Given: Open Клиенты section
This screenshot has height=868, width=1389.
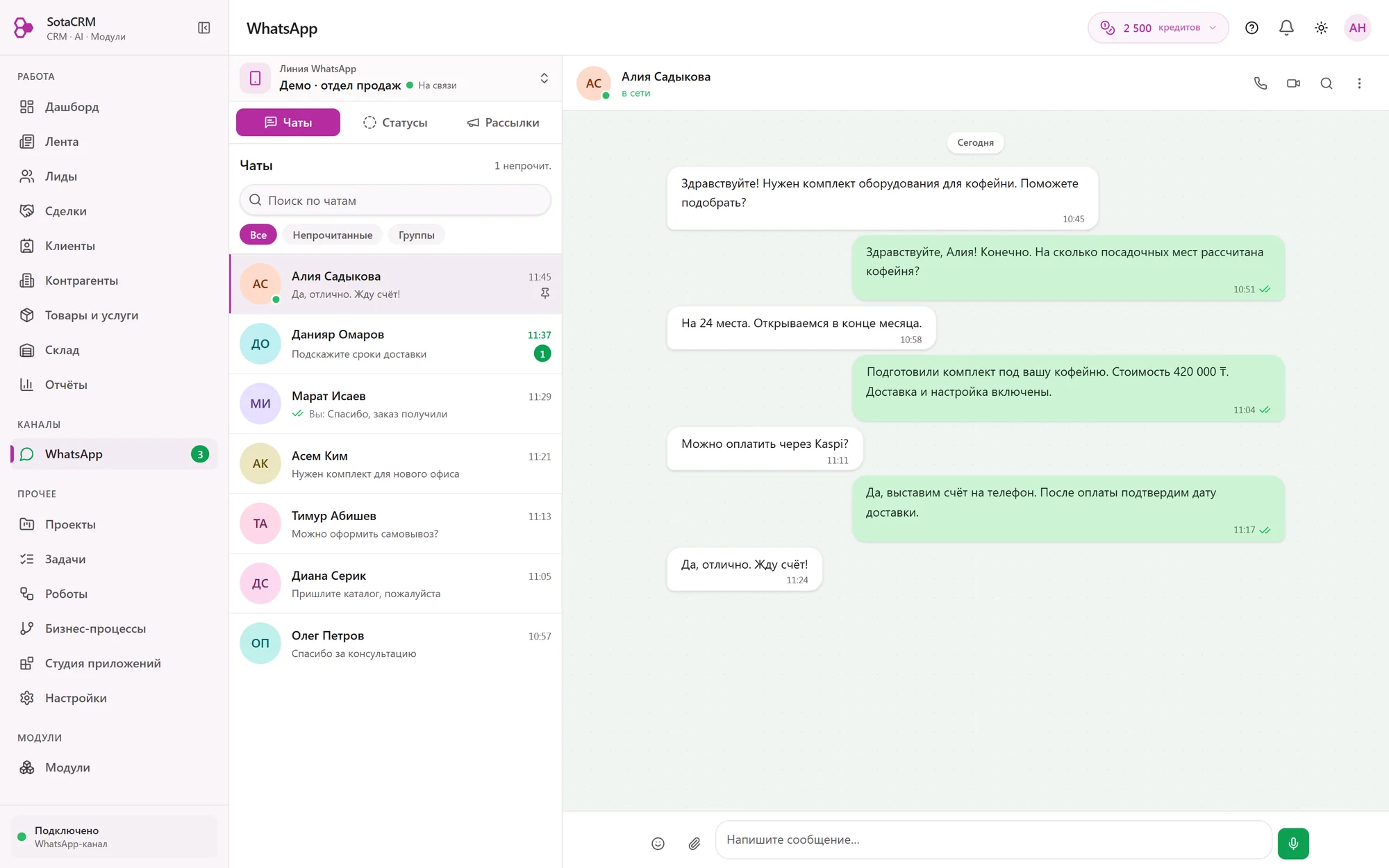Looking at the screenshot, I should pos(114,246).
